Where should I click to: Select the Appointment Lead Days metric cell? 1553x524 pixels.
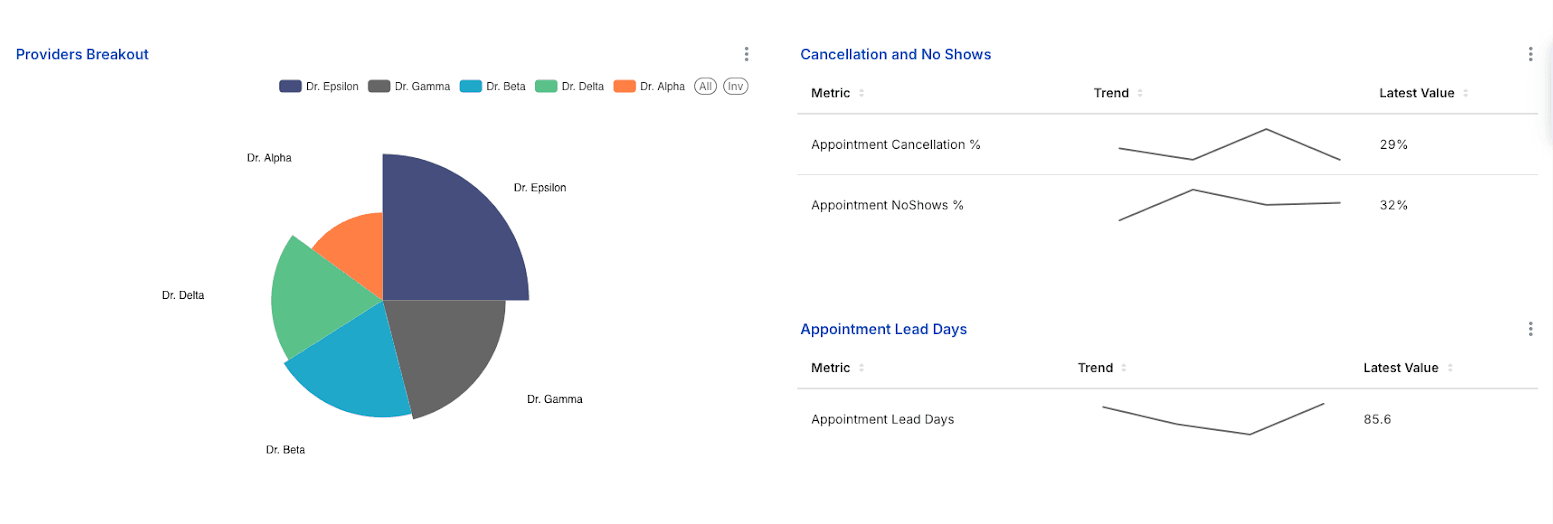pos(883,419)
